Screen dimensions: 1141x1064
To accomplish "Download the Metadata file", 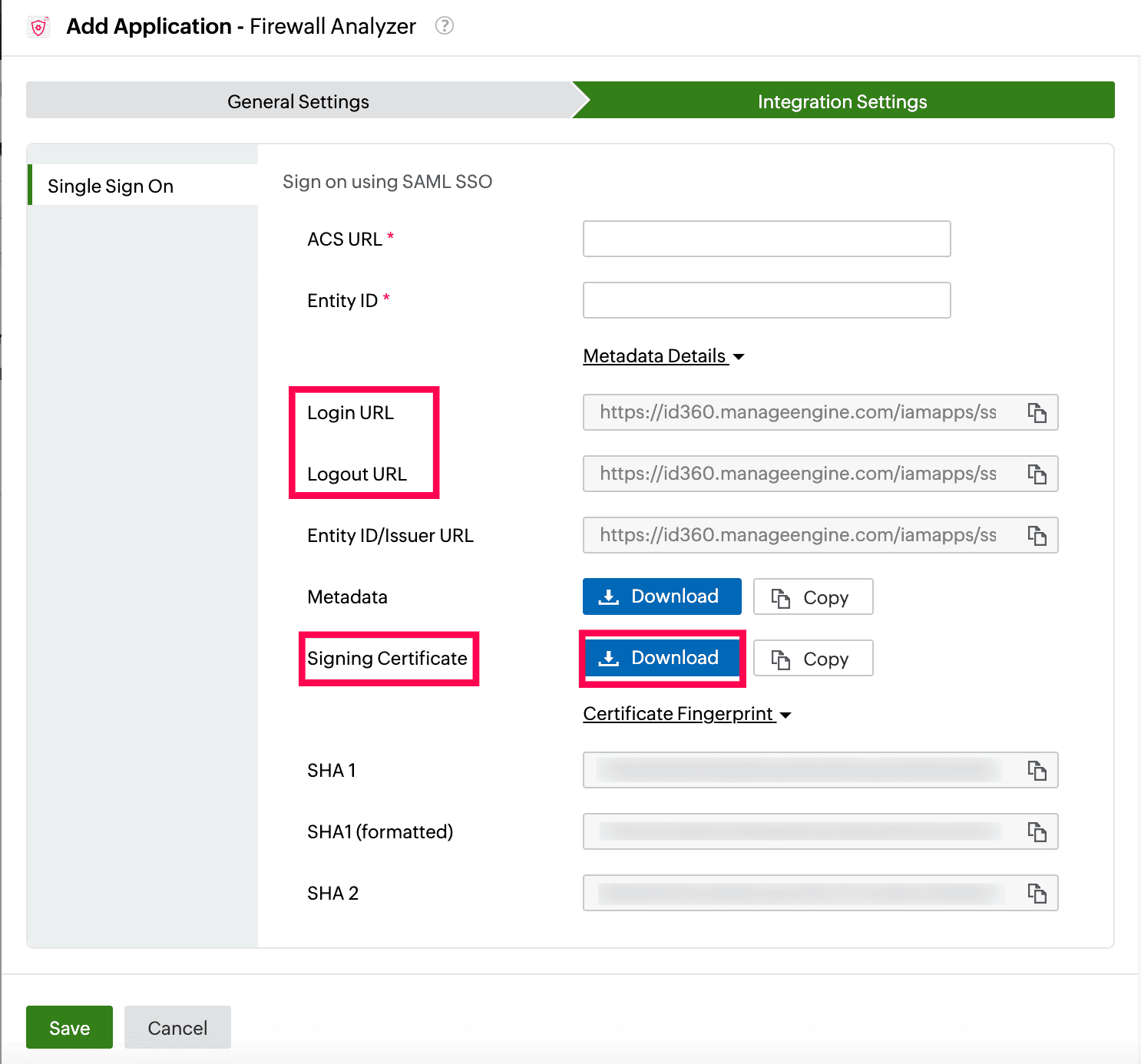I will point(662,596).
